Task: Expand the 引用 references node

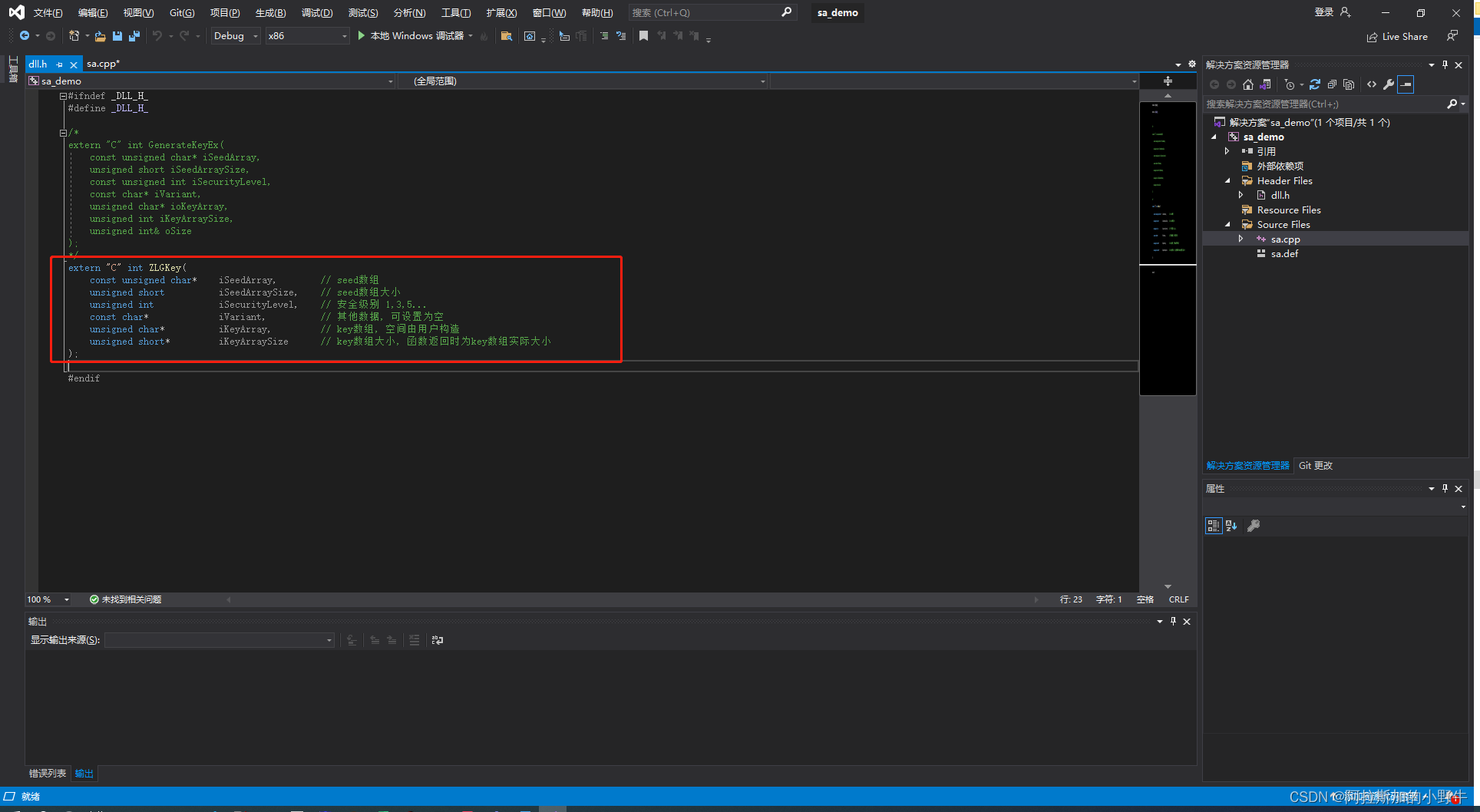Action: tap(1227, 152)
